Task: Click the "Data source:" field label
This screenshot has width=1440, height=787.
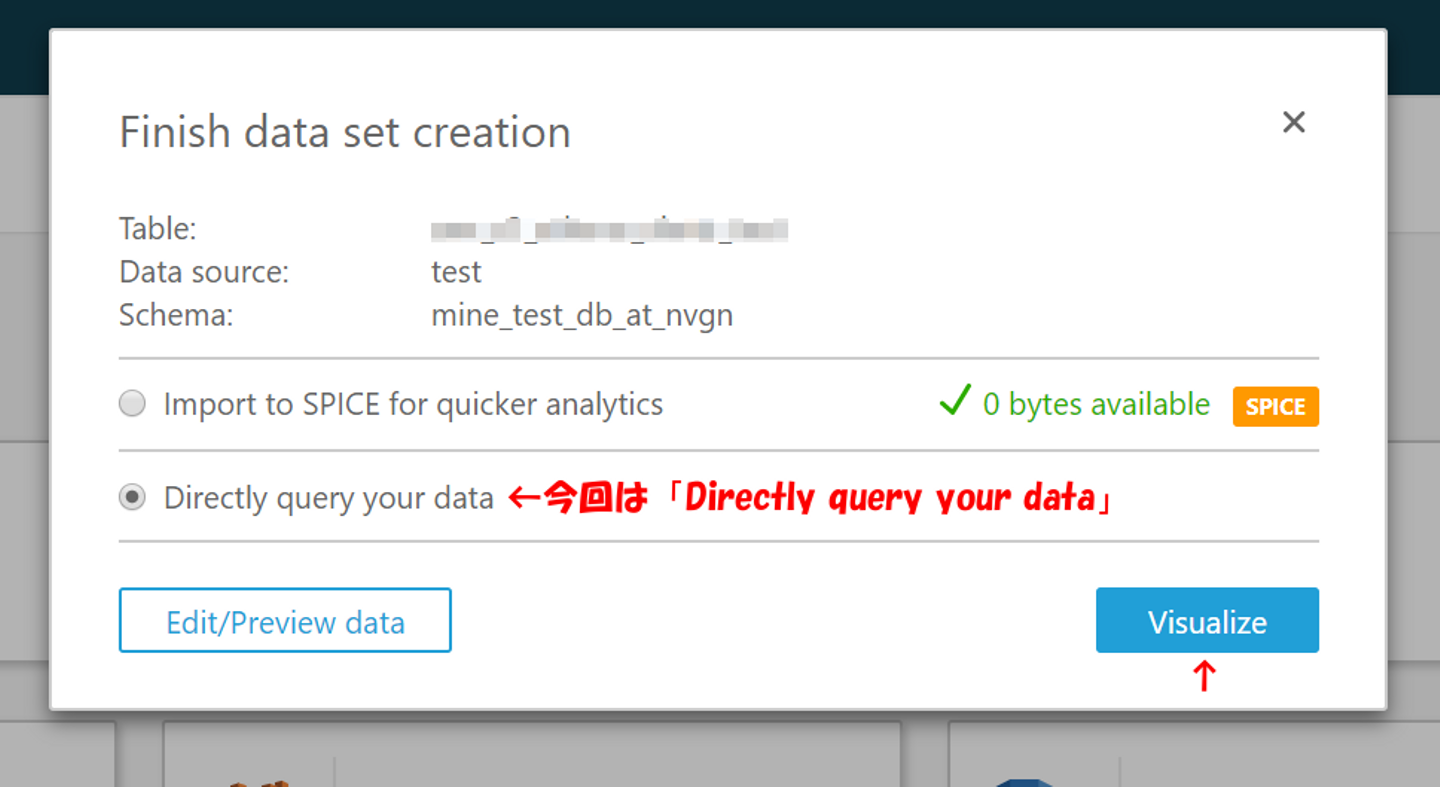Action: coord(204,272)
